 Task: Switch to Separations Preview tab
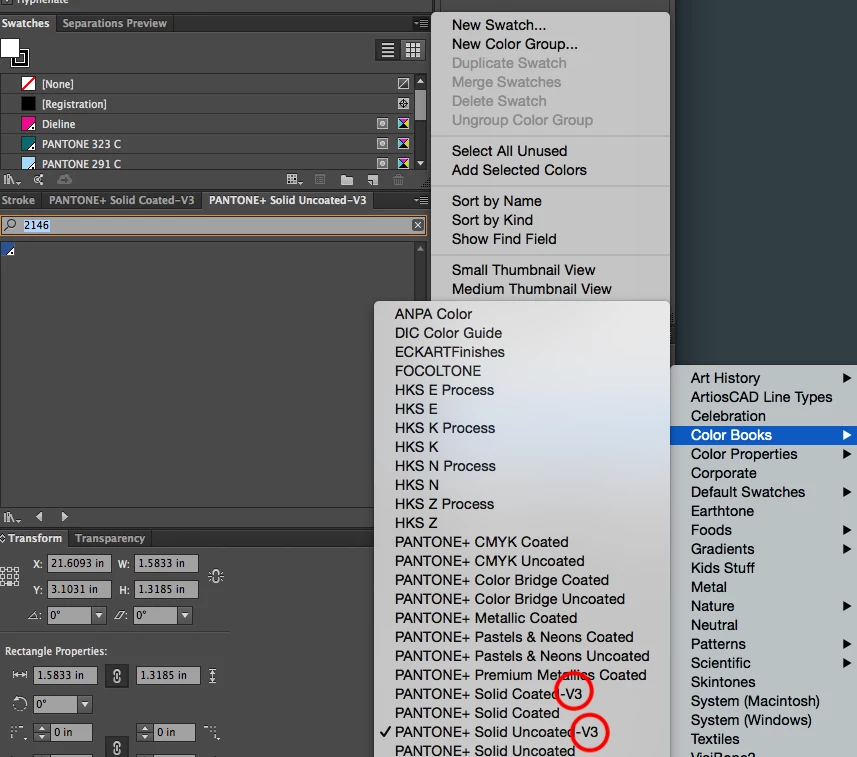tap(114, 23)
